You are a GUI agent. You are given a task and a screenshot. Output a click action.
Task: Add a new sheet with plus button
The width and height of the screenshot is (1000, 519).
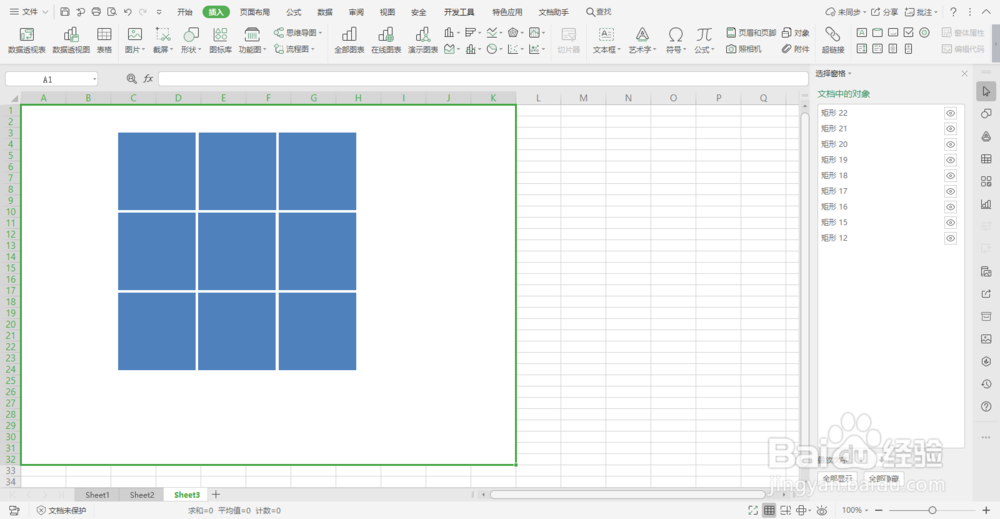pos(216,494)
